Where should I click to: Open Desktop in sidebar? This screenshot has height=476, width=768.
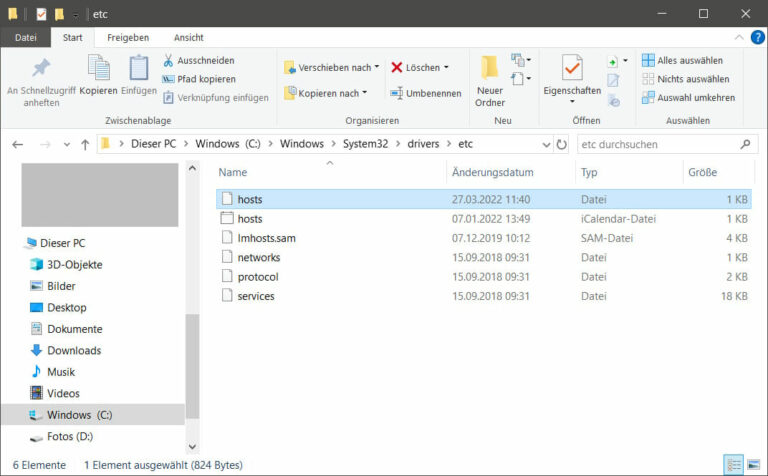(58, 308)
